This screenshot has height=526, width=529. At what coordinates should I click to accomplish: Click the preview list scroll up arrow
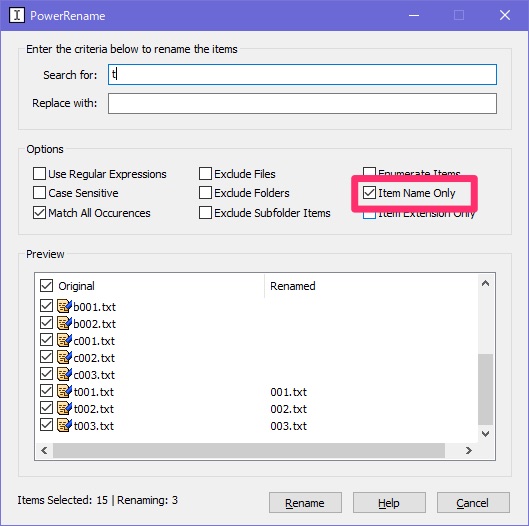click(x=485, y=283)
